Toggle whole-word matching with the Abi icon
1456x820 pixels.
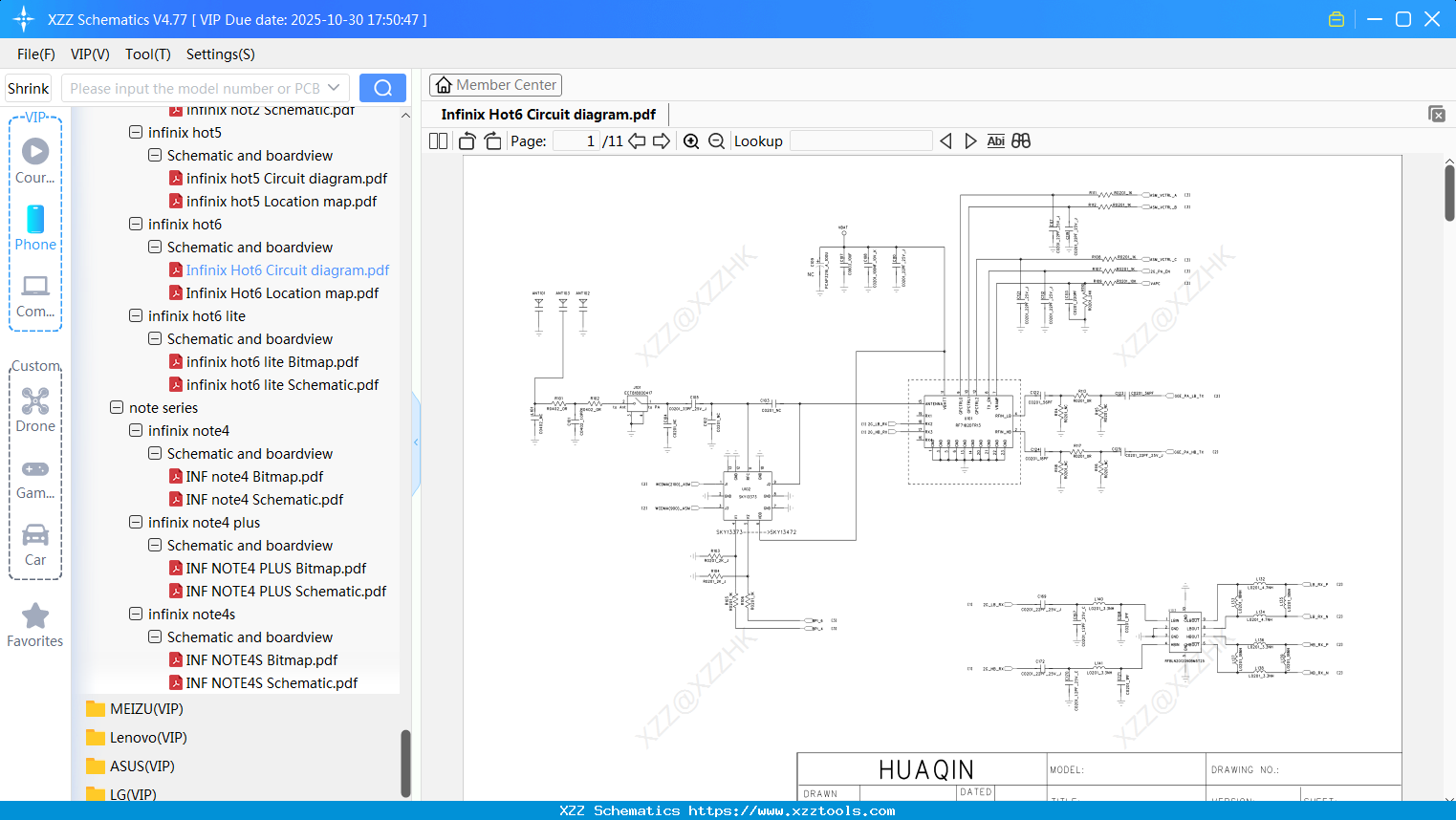(x=996, y=140)
